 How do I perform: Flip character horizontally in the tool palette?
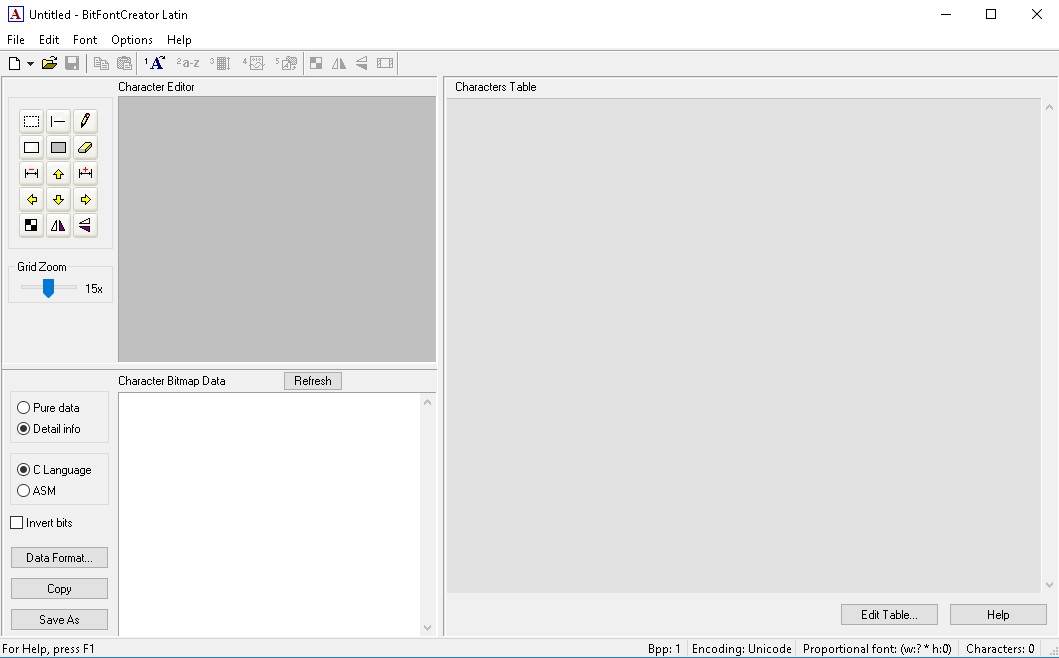pyautogui.click(x=58, y=225)
